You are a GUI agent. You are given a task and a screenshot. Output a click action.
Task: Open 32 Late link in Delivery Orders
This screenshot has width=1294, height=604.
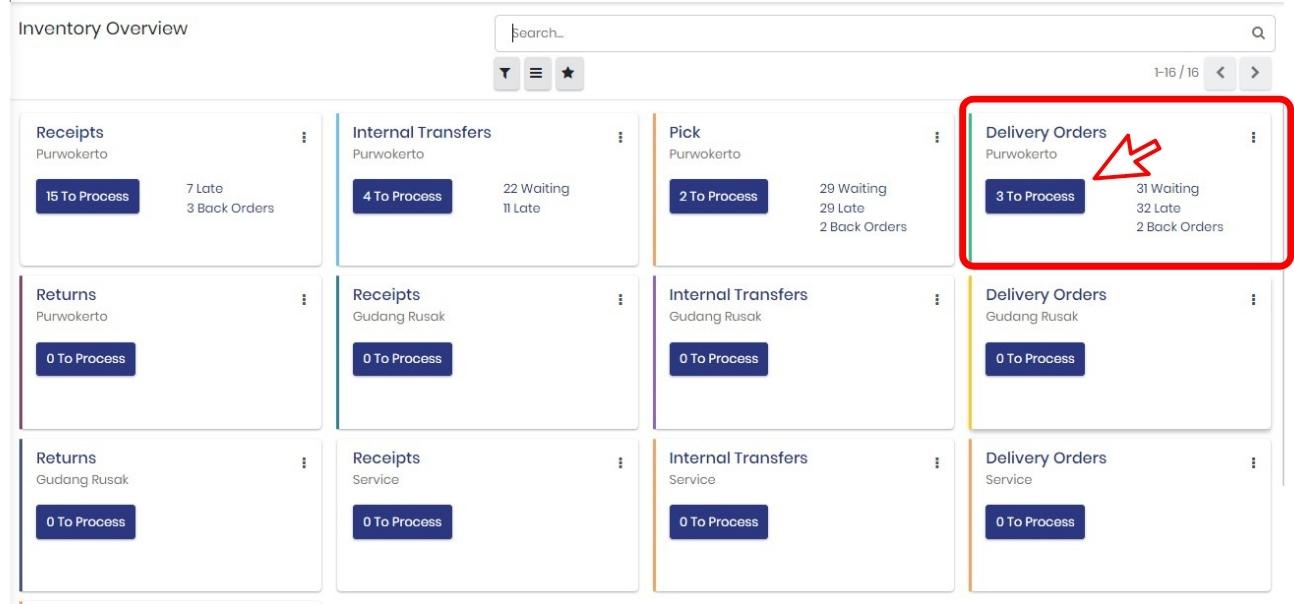(x=1158, y=208)
